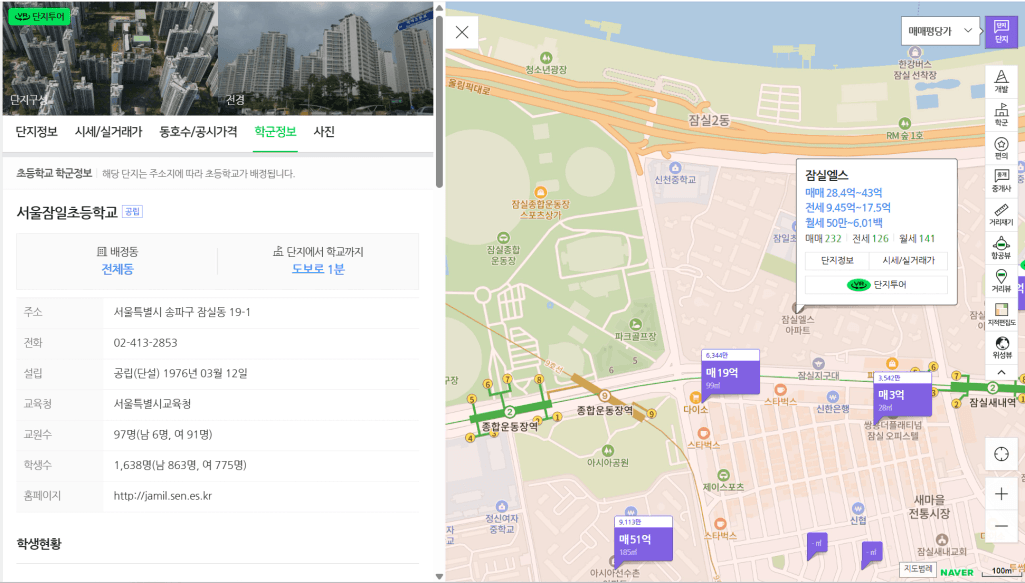Open the 전경 thumbnail photo
The image size is (1025, 583).
[326, 58]
